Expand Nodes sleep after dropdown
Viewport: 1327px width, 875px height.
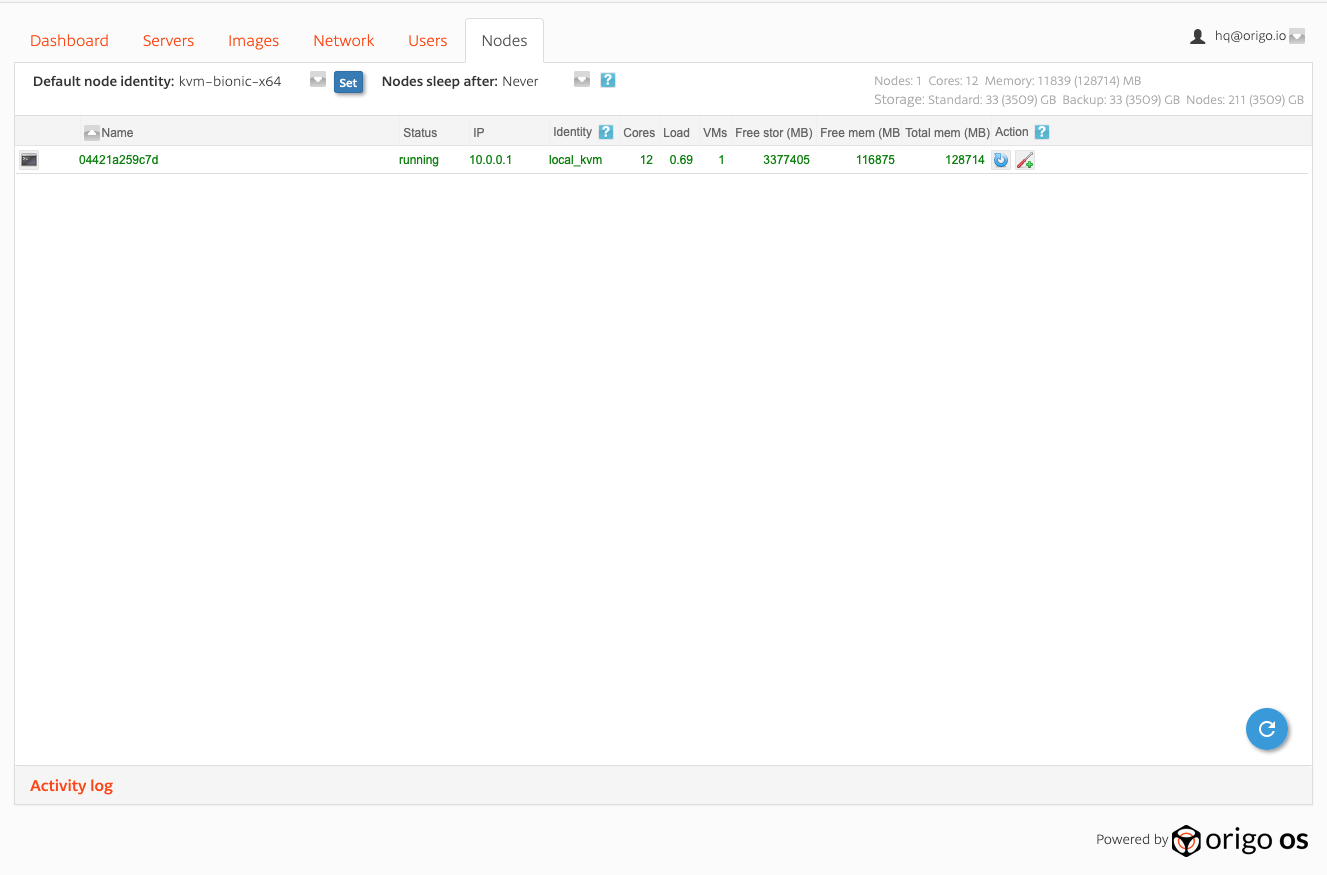(582, 80)
